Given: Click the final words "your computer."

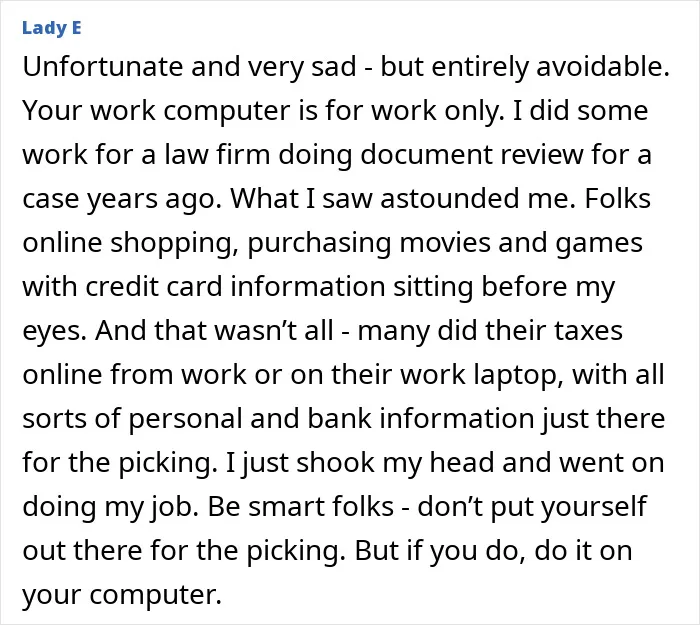Looking at the screenshot, I should 122,594.
